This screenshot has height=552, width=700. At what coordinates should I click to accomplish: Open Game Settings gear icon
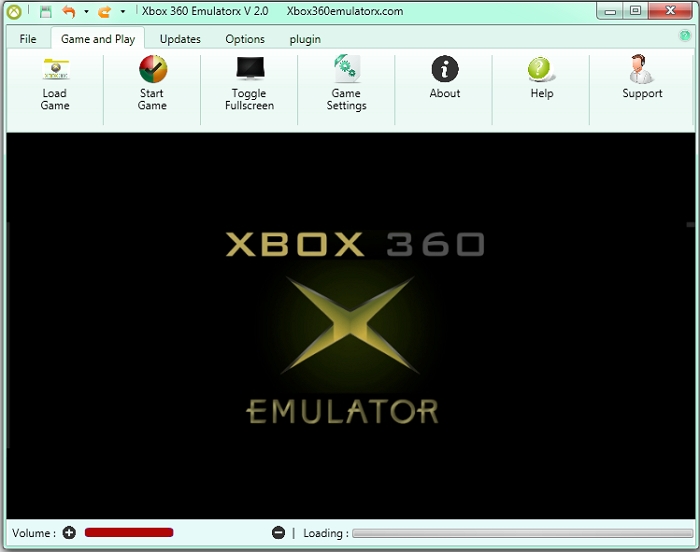[x=347, y=68]
